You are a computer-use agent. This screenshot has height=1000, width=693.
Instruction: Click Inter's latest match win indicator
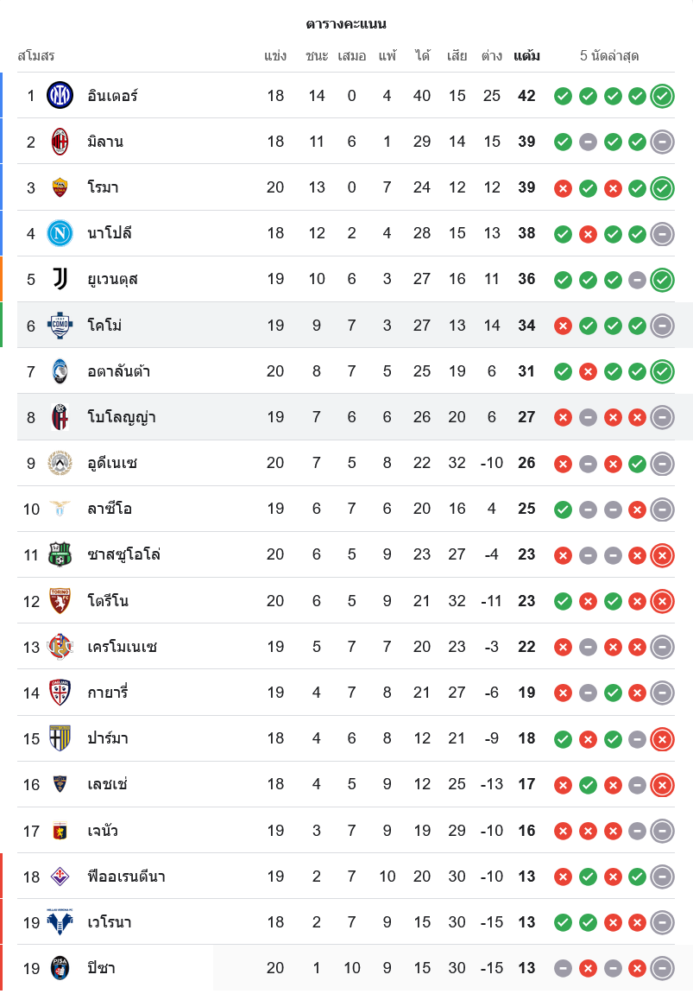[662, 96]
